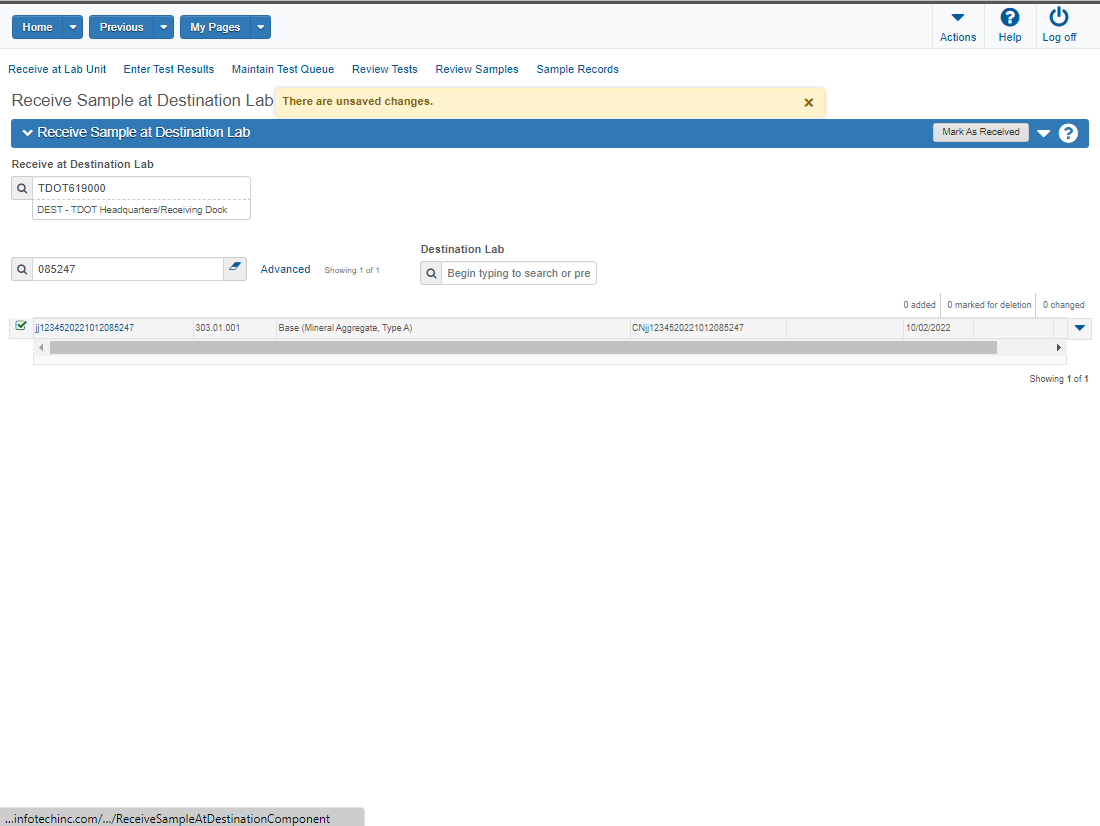Dismiss the unsaved changes warning
Screen dimensions: 1100x826
coord(808,102)
